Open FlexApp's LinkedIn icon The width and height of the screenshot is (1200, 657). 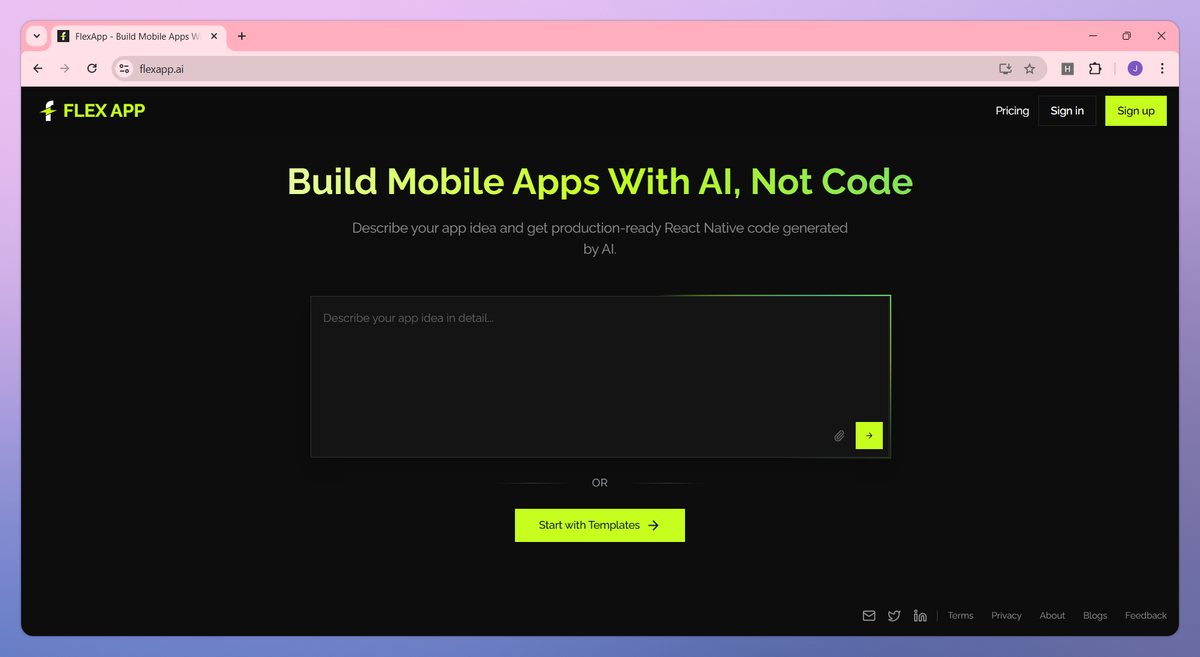pyautogui.click(x=920, y=615)
